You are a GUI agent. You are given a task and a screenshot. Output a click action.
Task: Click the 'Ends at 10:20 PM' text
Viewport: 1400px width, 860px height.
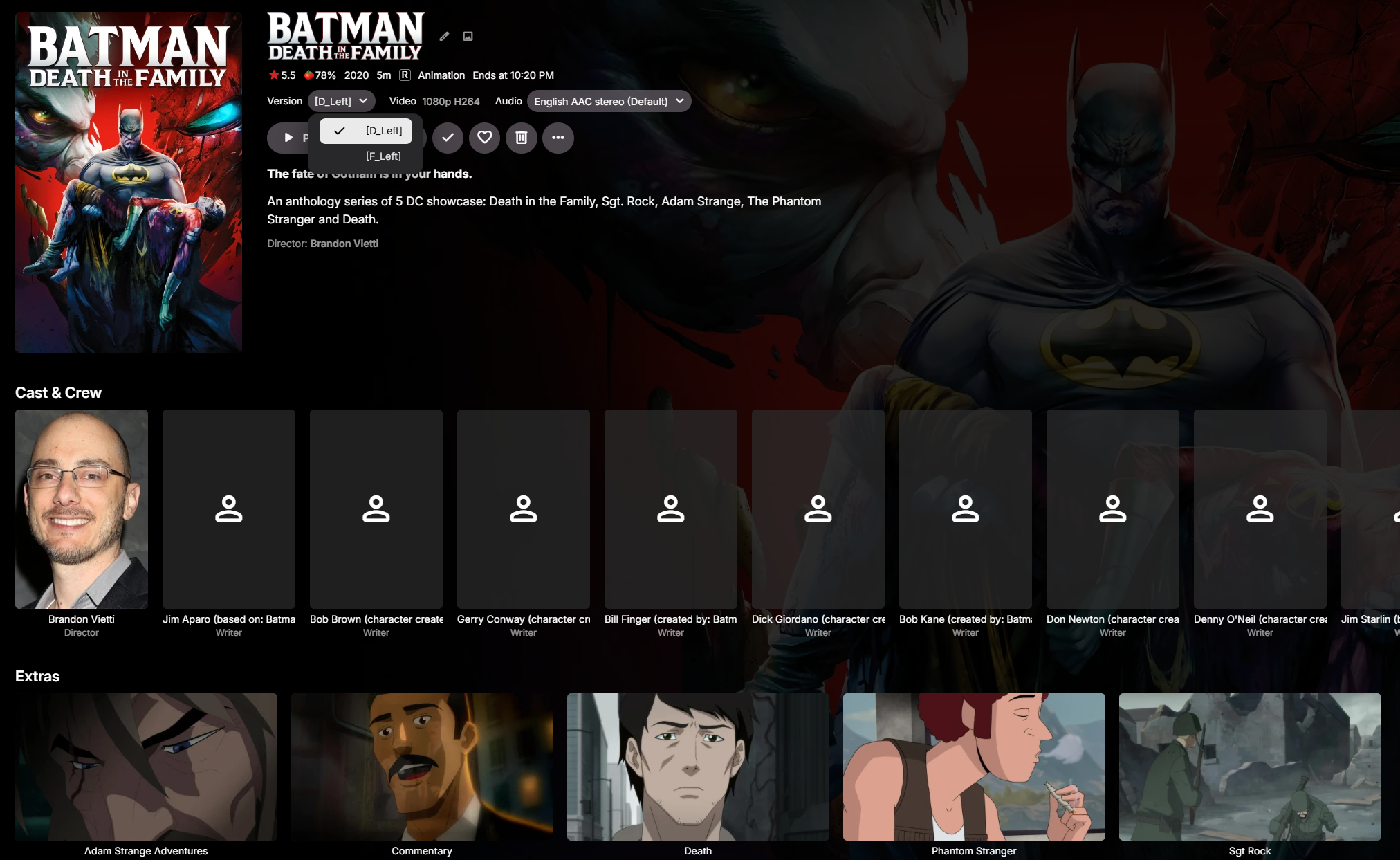pos(513,75)
